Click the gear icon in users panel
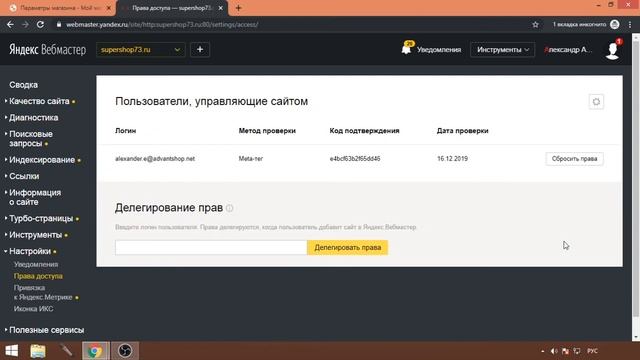Viewport: 640px width, 360px height. (x=596, y=102)
